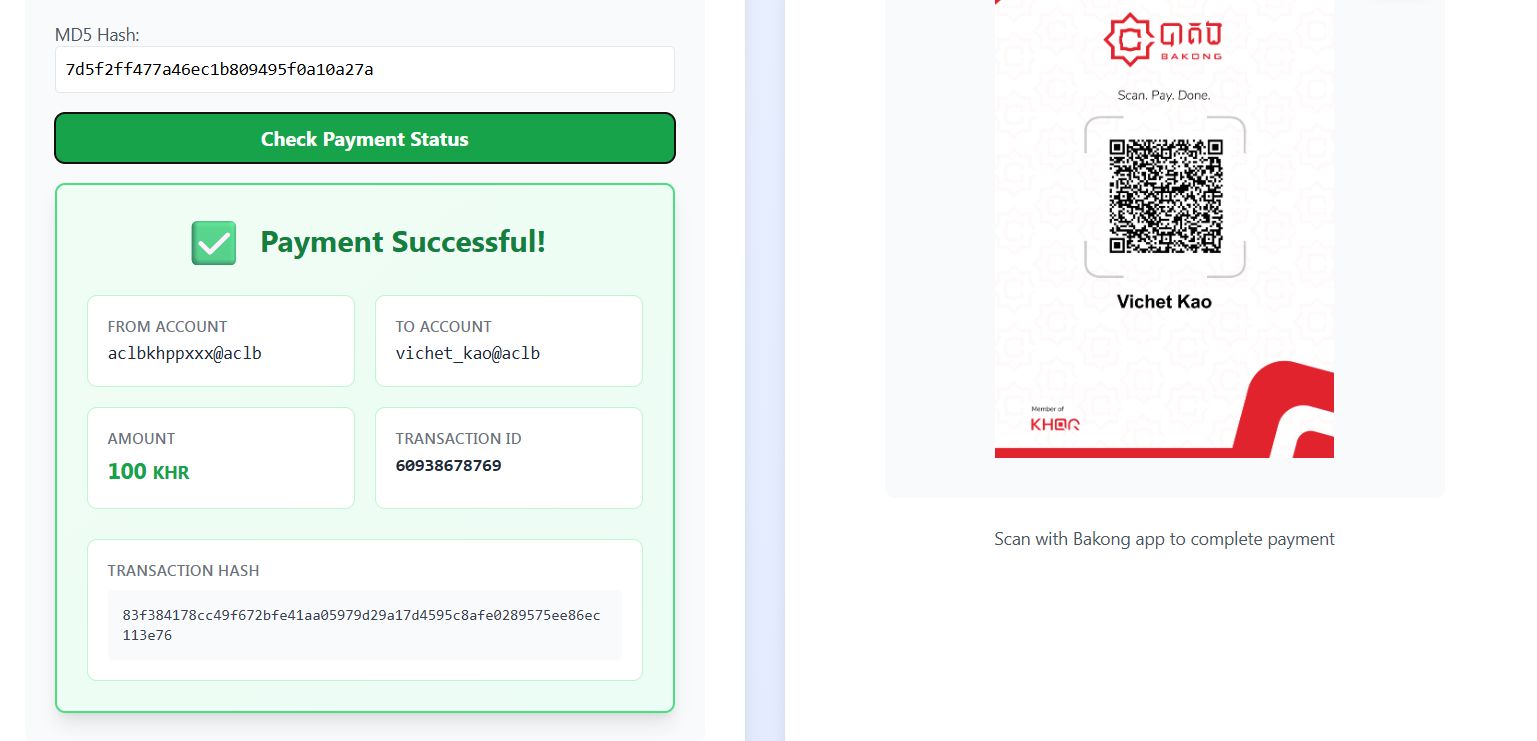
Task: Click the Bakong logo on the QR card
Action: click(x=1163, y=38)
